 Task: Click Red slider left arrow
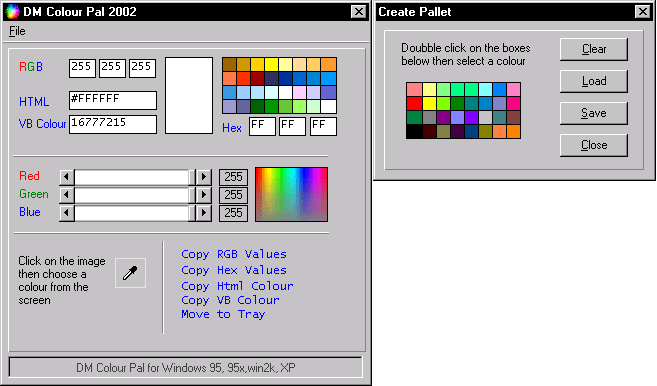(x=67, y=177)
